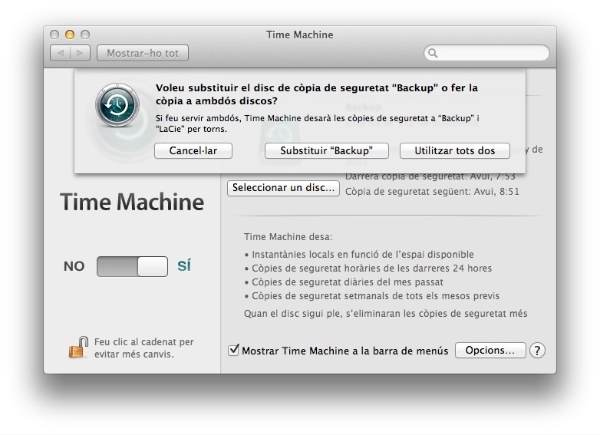Click the "Quan el disc sigui ple" text
The width and height of the screenshot is (600, 435).
click(386, 314)
